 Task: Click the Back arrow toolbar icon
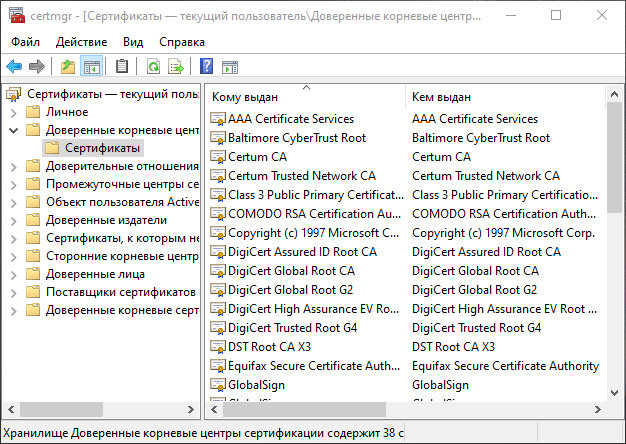(14, 66)
